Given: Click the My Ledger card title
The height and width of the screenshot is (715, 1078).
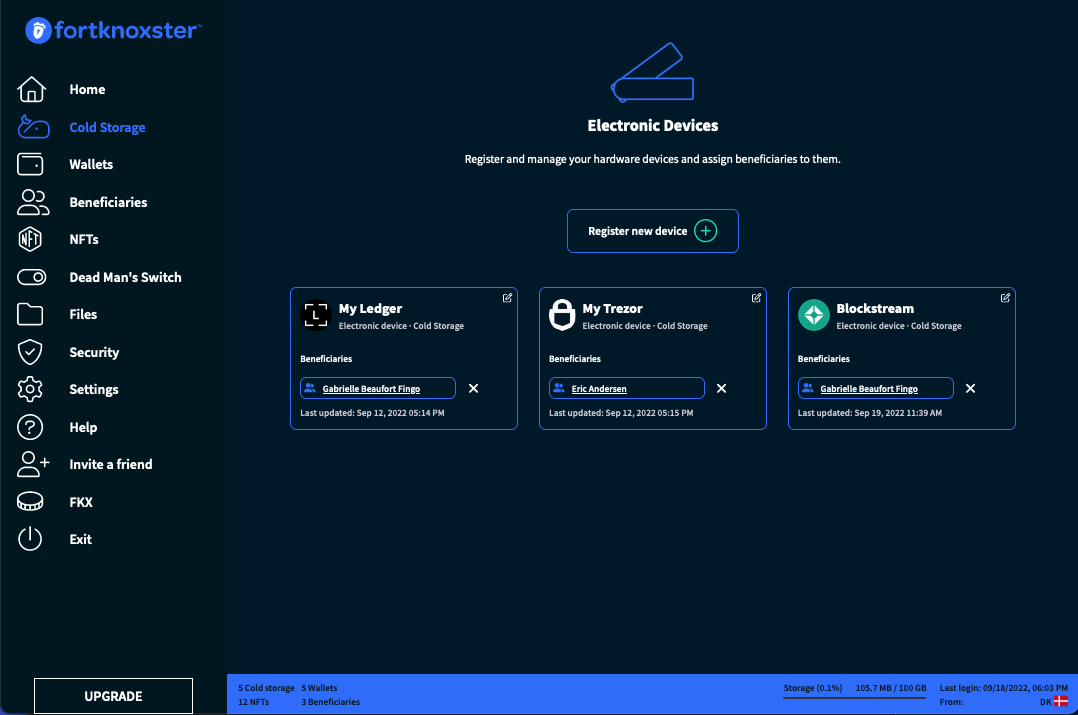Looking at the screenshot, I should 370,309.
